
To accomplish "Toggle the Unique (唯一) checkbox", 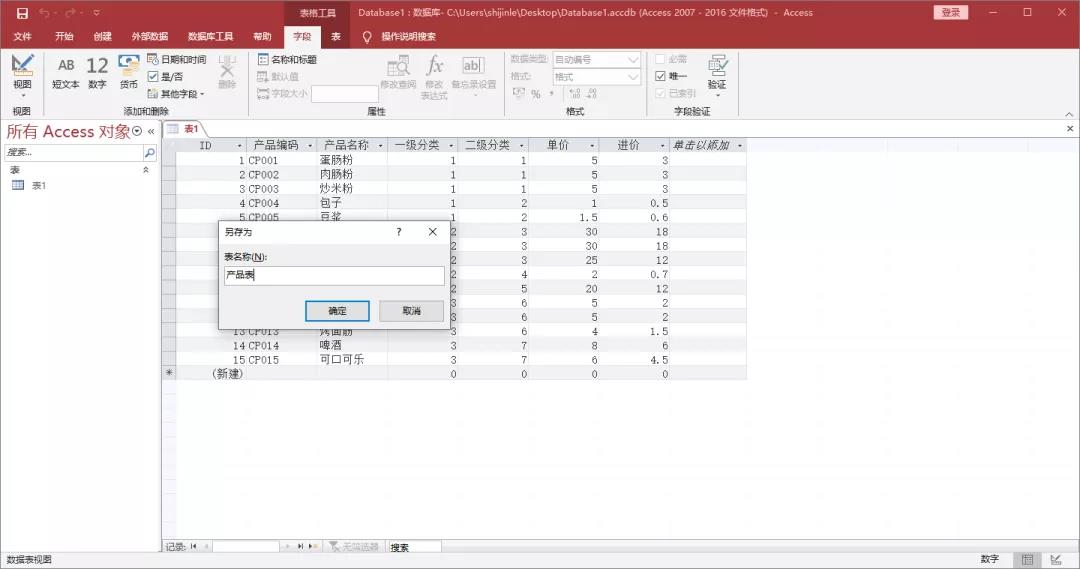I will 660,76.
